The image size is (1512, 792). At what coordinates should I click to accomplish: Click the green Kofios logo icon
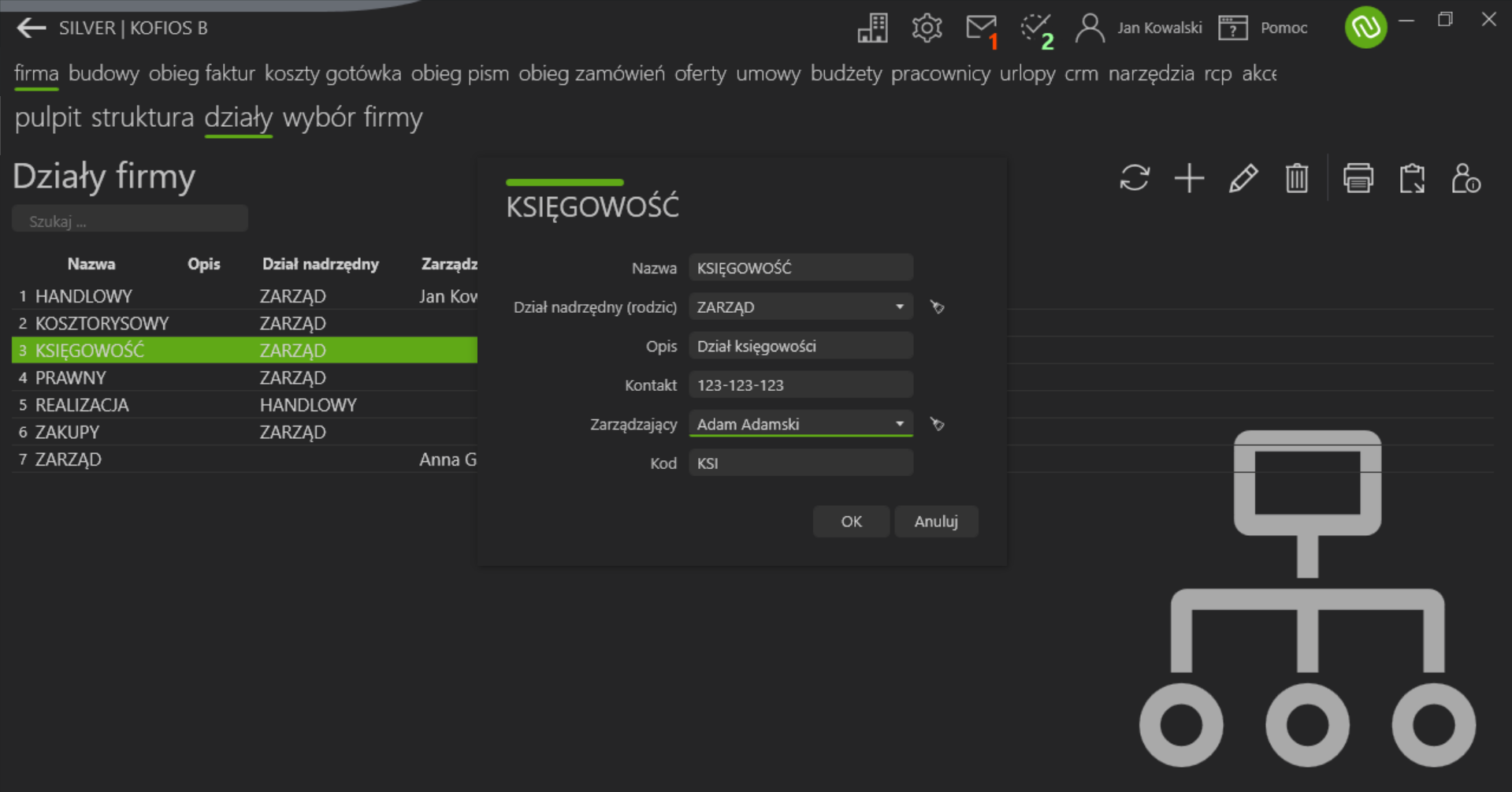point(1365,28)
